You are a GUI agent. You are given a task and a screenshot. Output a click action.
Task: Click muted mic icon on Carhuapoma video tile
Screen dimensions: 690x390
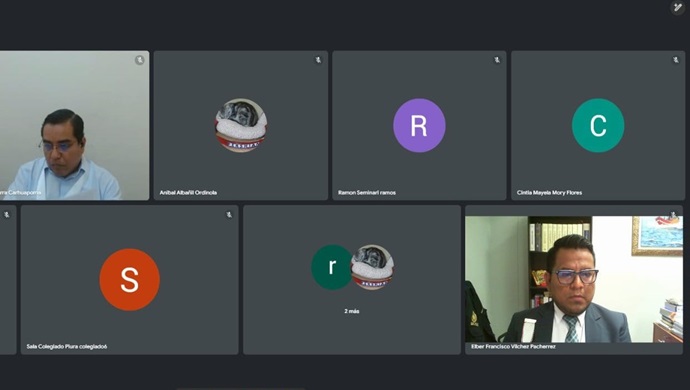pyautogui.click(x=139, y=60)
